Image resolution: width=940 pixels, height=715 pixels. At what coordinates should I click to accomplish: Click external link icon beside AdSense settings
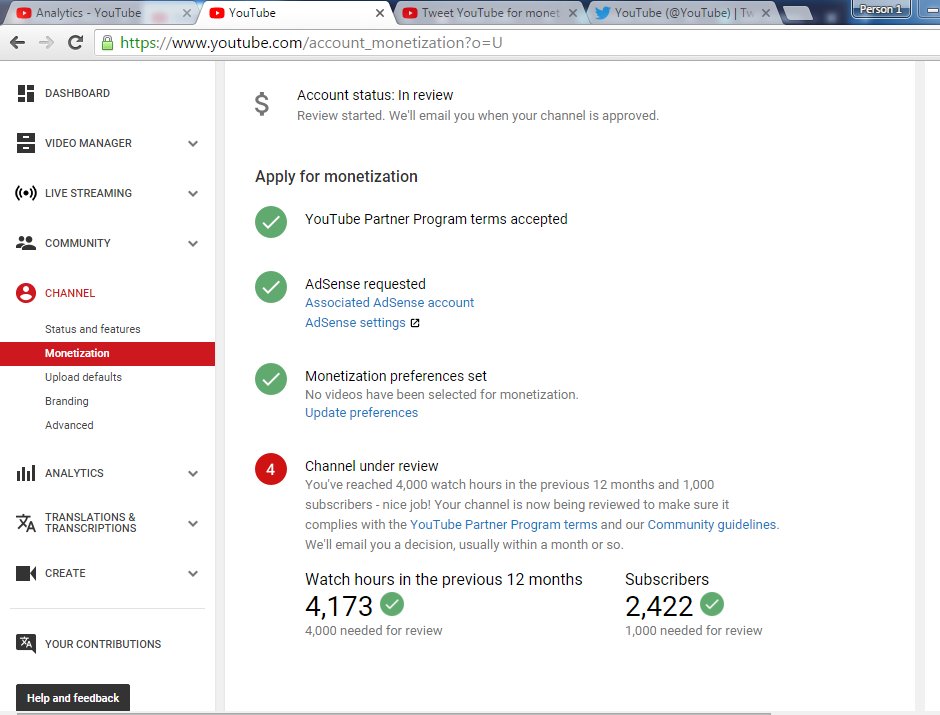pyautogui.click(x=415, y=323)
